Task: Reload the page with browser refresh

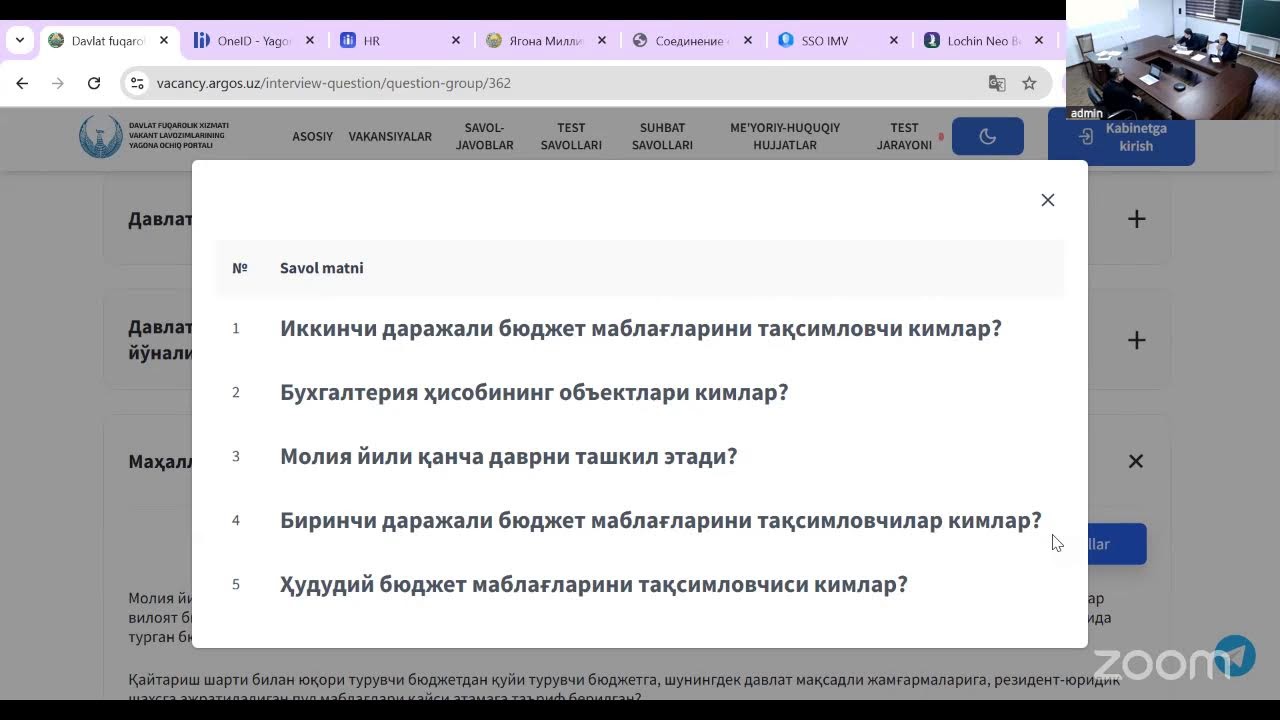Action: click(94, 83)
